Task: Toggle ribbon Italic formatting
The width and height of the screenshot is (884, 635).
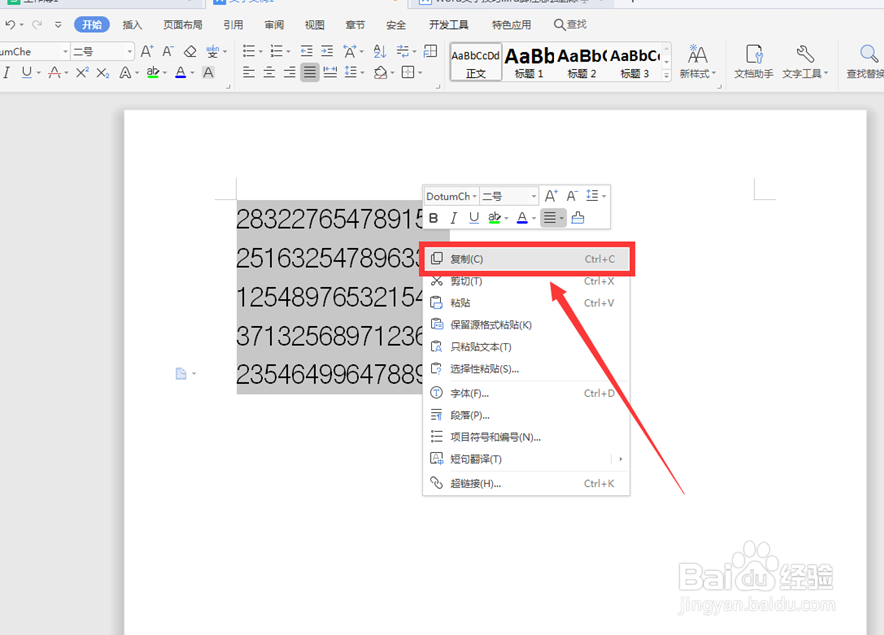Action: [7, 72]
